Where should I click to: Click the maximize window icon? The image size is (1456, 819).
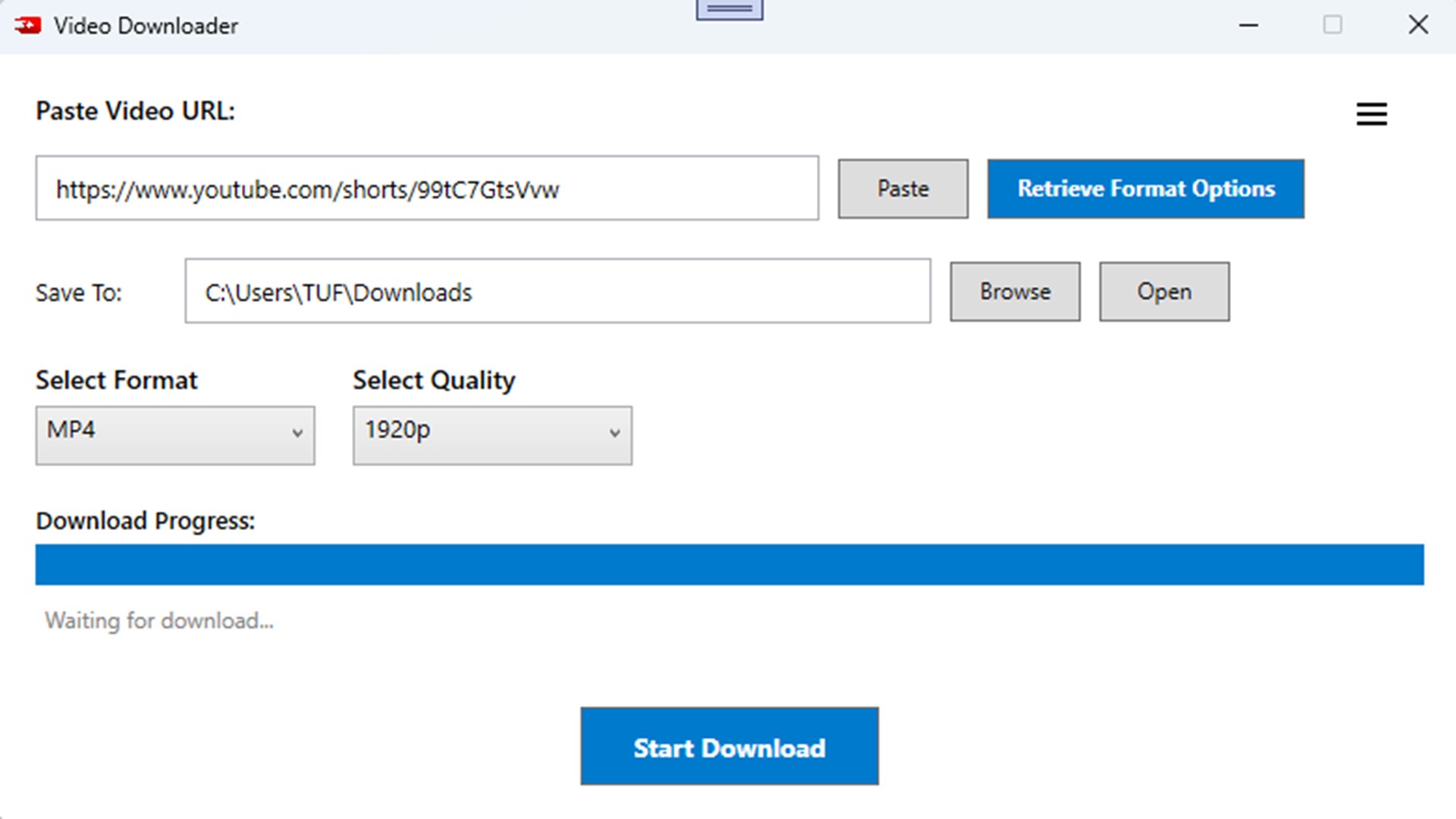click(1332, 25)
